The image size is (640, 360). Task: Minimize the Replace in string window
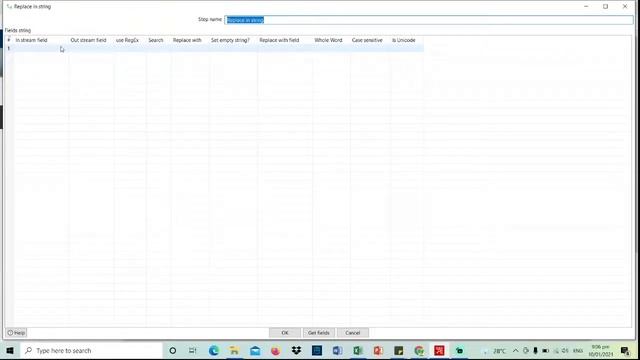pos(586,7)
